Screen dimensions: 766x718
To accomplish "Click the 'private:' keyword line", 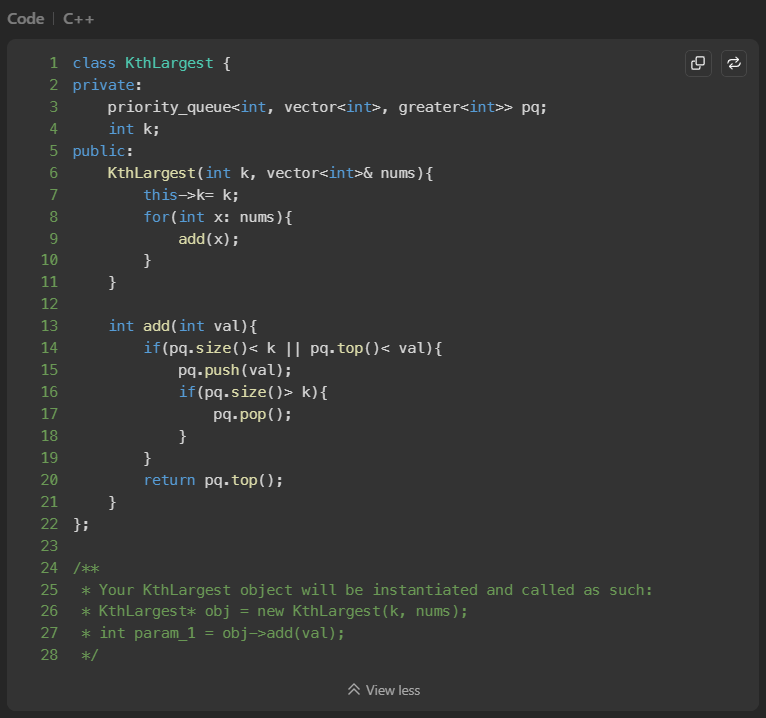I will point(107,85).
